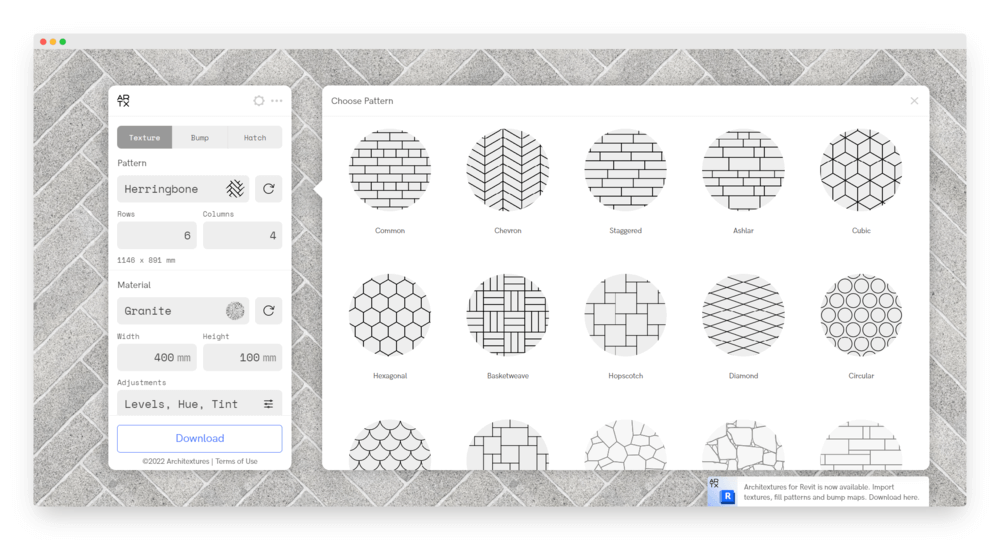Choose the Hexagonal pattern

coord(390,315)
